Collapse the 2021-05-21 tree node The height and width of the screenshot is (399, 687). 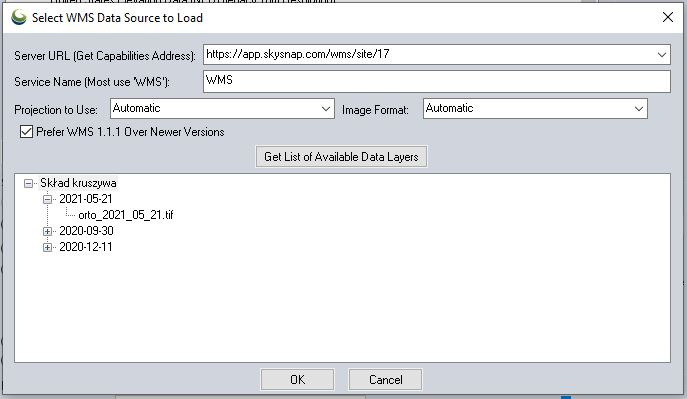48,199
